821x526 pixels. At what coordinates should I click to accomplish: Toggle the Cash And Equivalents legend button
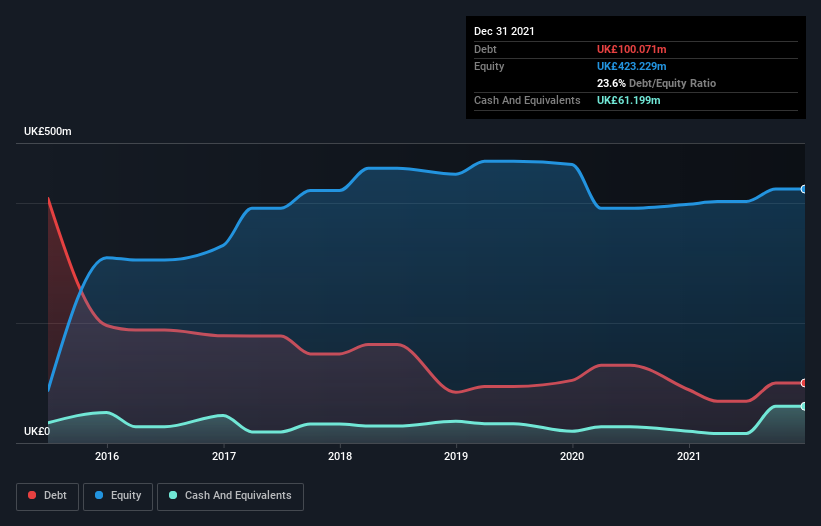coord(230,496)
